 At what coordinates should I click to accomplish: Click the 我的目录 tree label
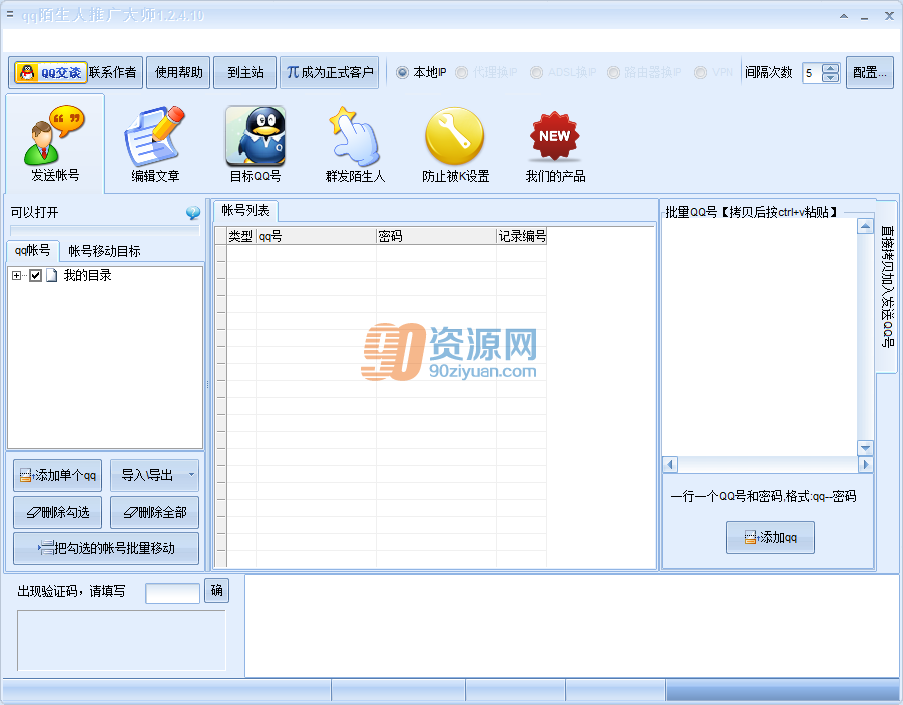click(87, 275)
